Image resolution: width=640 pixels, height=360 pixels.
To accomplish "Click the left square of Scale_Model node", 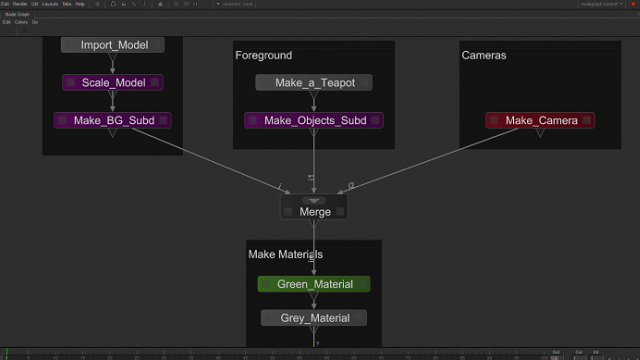I will (x=71, y=82).
